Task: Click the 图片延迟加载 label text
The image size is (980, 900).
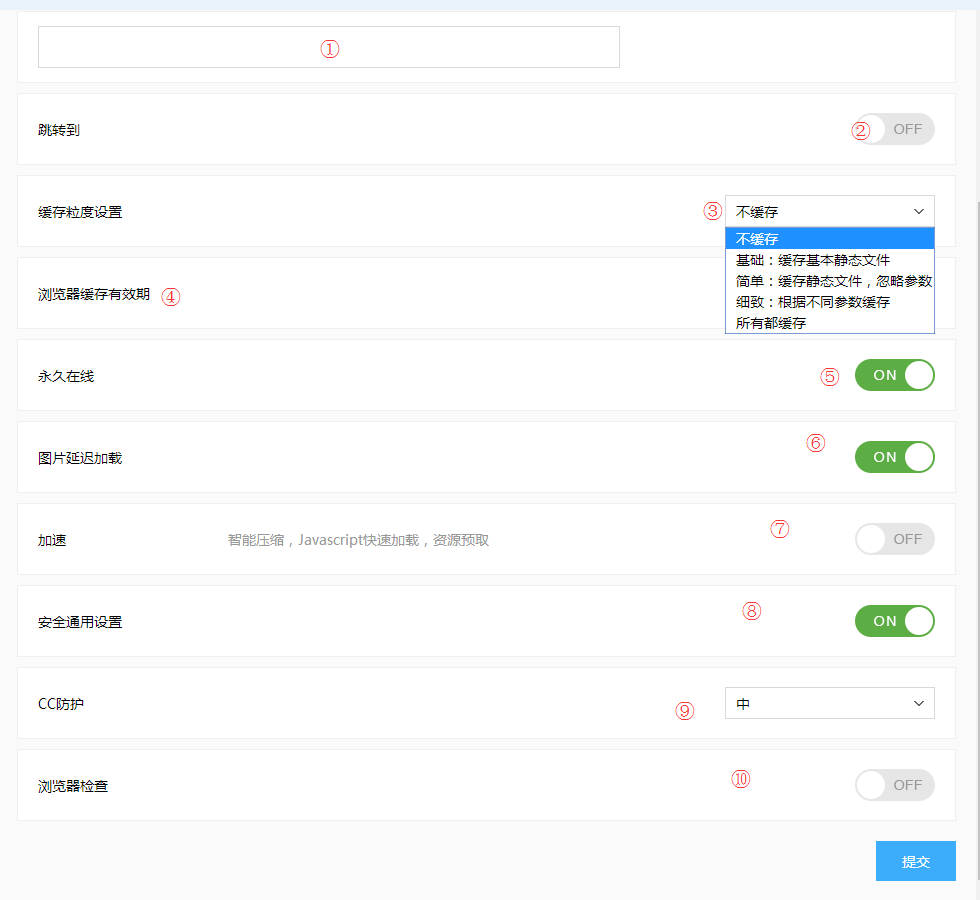Action: click(80, 458)
